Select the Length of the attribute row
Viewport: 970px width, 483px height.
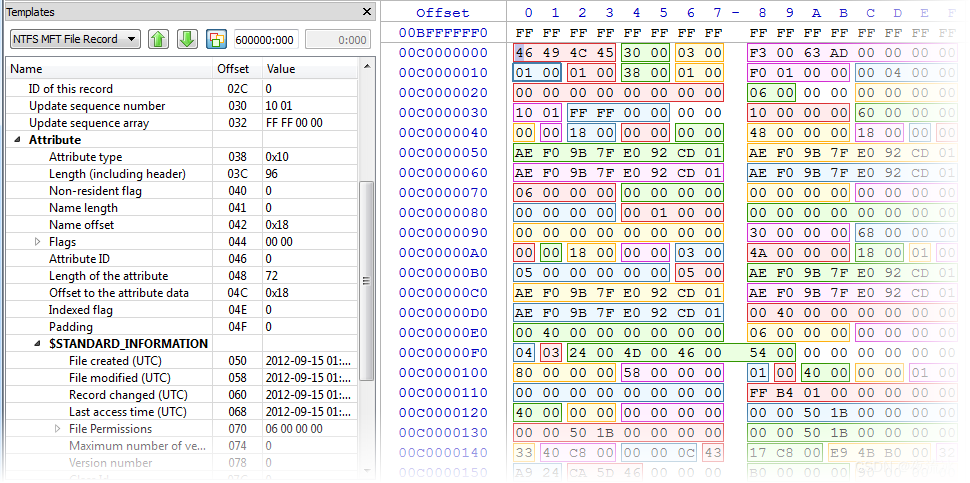tap(182, 276)
